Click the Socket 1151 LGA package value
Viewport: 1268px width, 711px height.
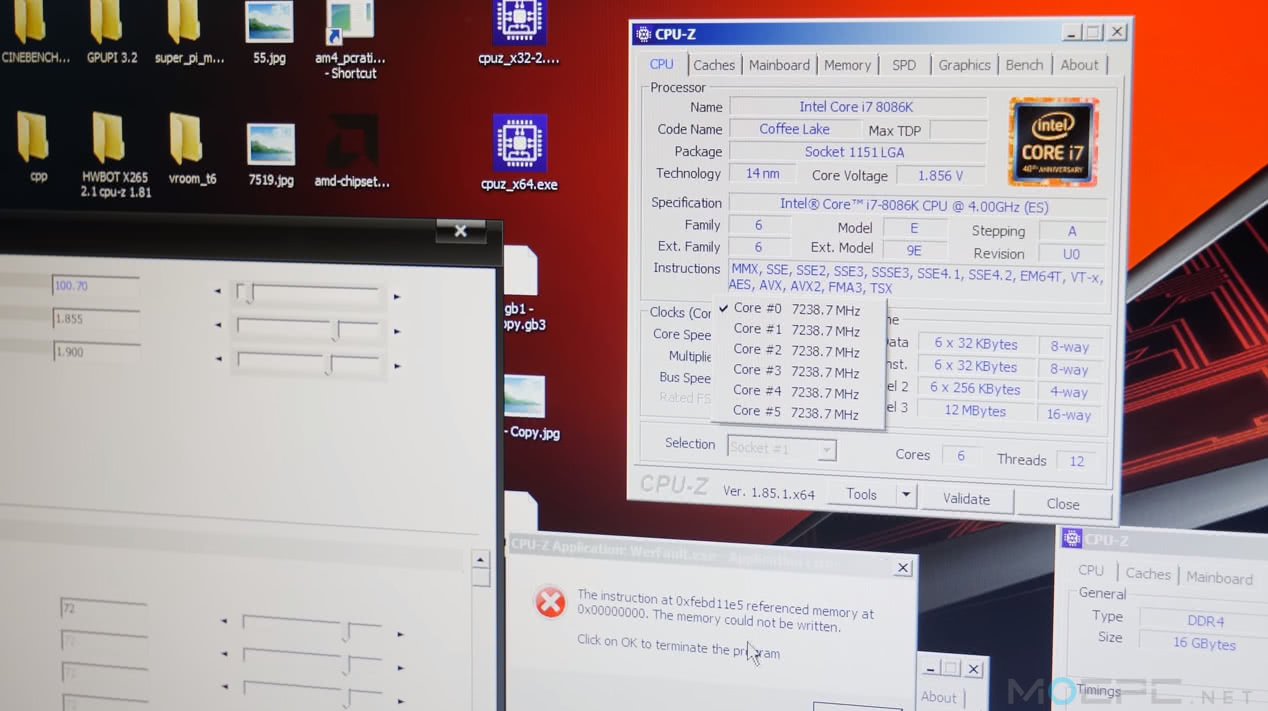coord(856,152)
